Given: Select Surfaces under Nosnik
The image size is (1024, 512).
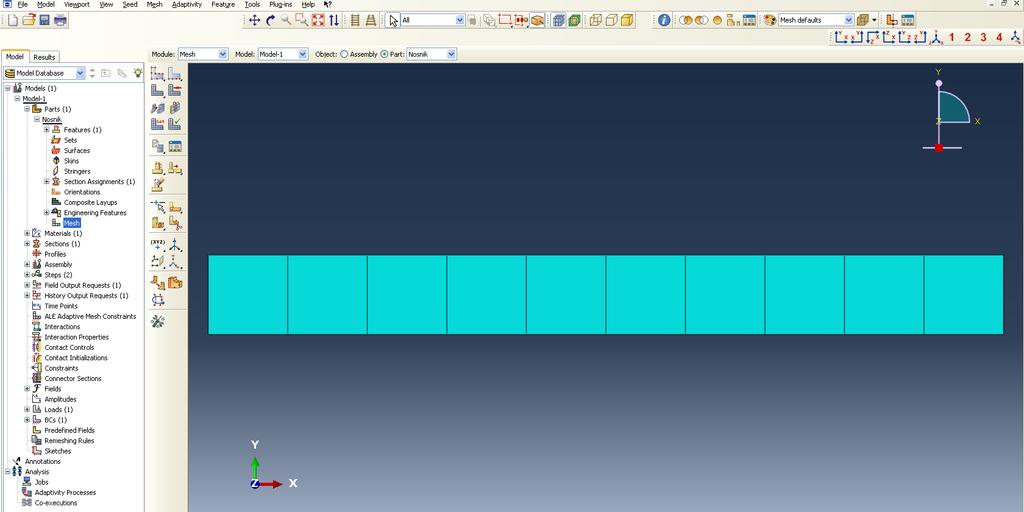Looking at the screenshot, I should tap(76, 150).
